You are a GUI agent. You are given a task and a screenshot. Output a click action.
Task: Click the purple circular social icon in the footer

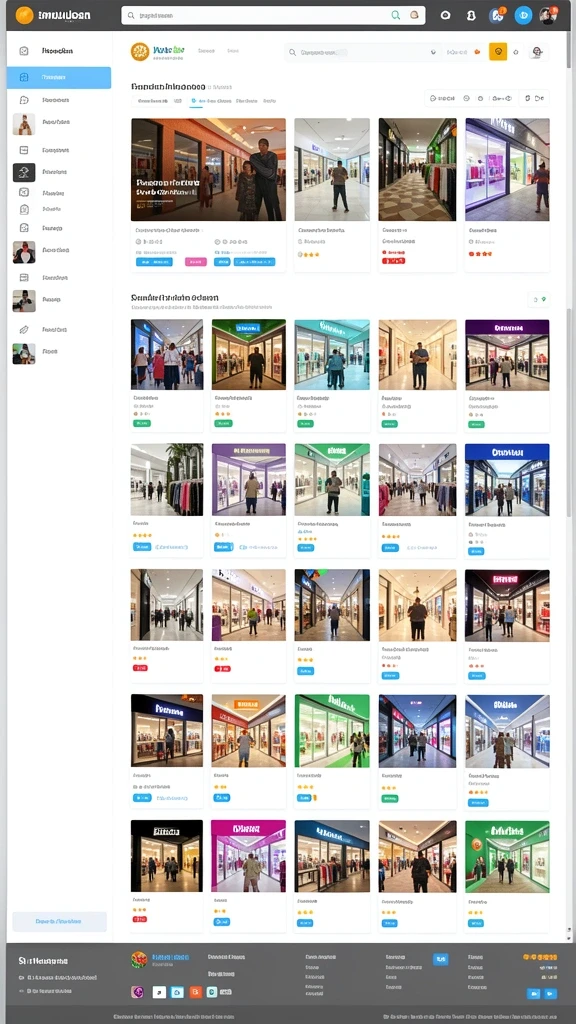(137, 992)
